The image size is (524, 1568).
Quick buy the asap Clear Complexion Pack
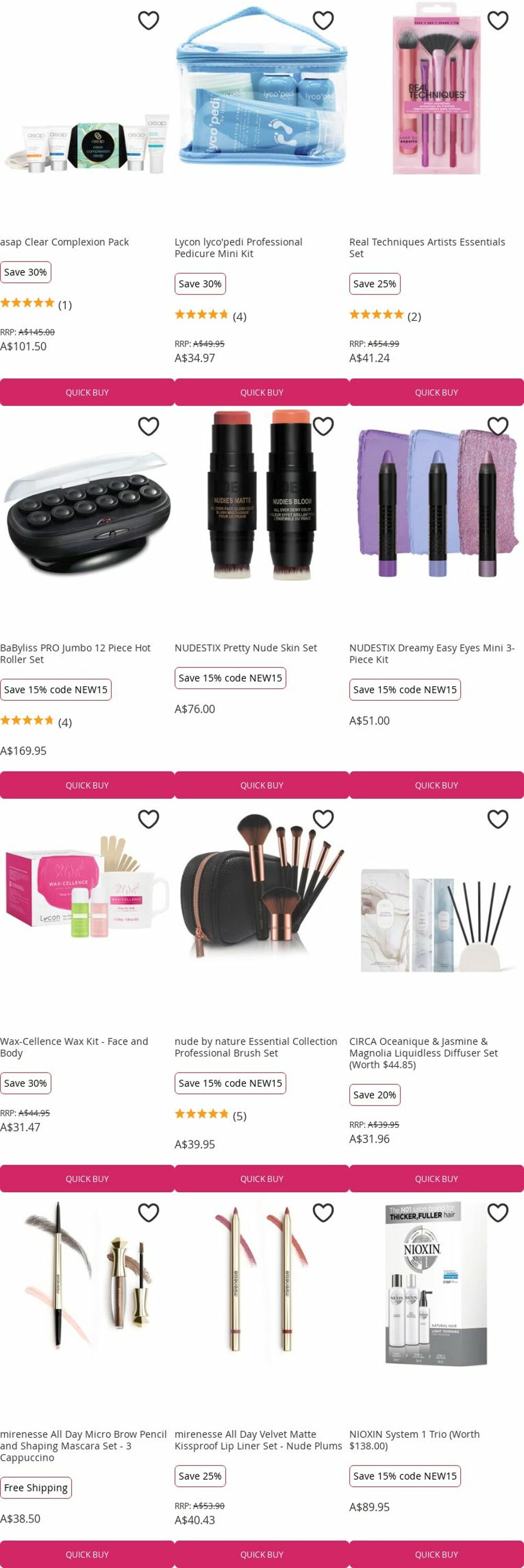(87, 393)
